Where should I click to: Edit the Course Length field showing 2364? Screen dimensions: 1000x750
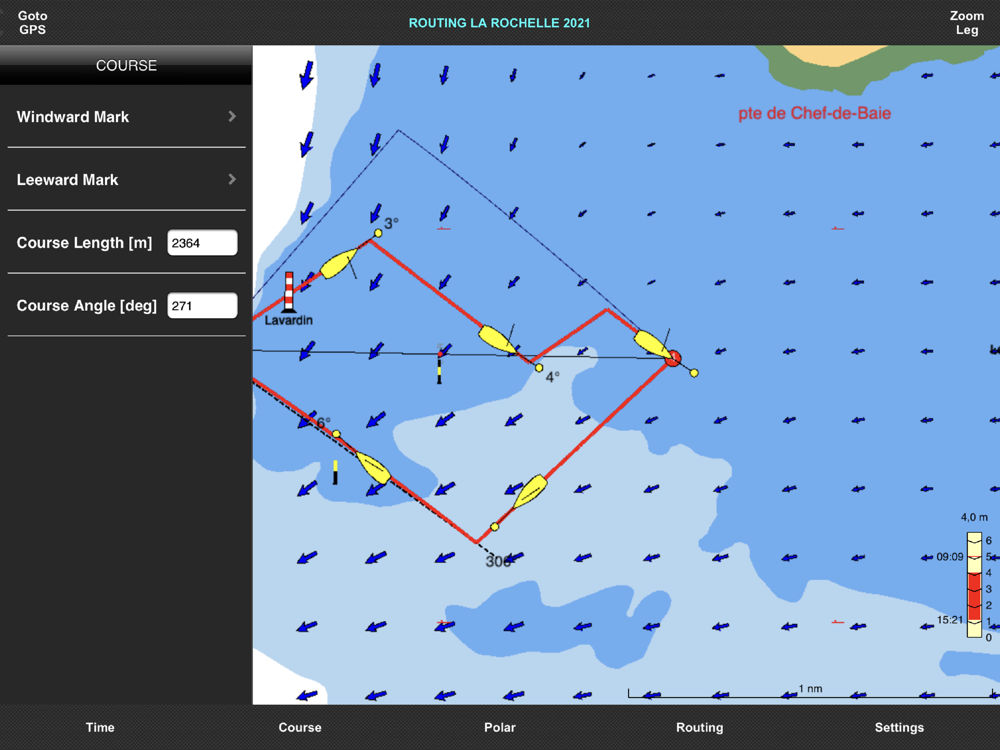(x=202, y=243)
